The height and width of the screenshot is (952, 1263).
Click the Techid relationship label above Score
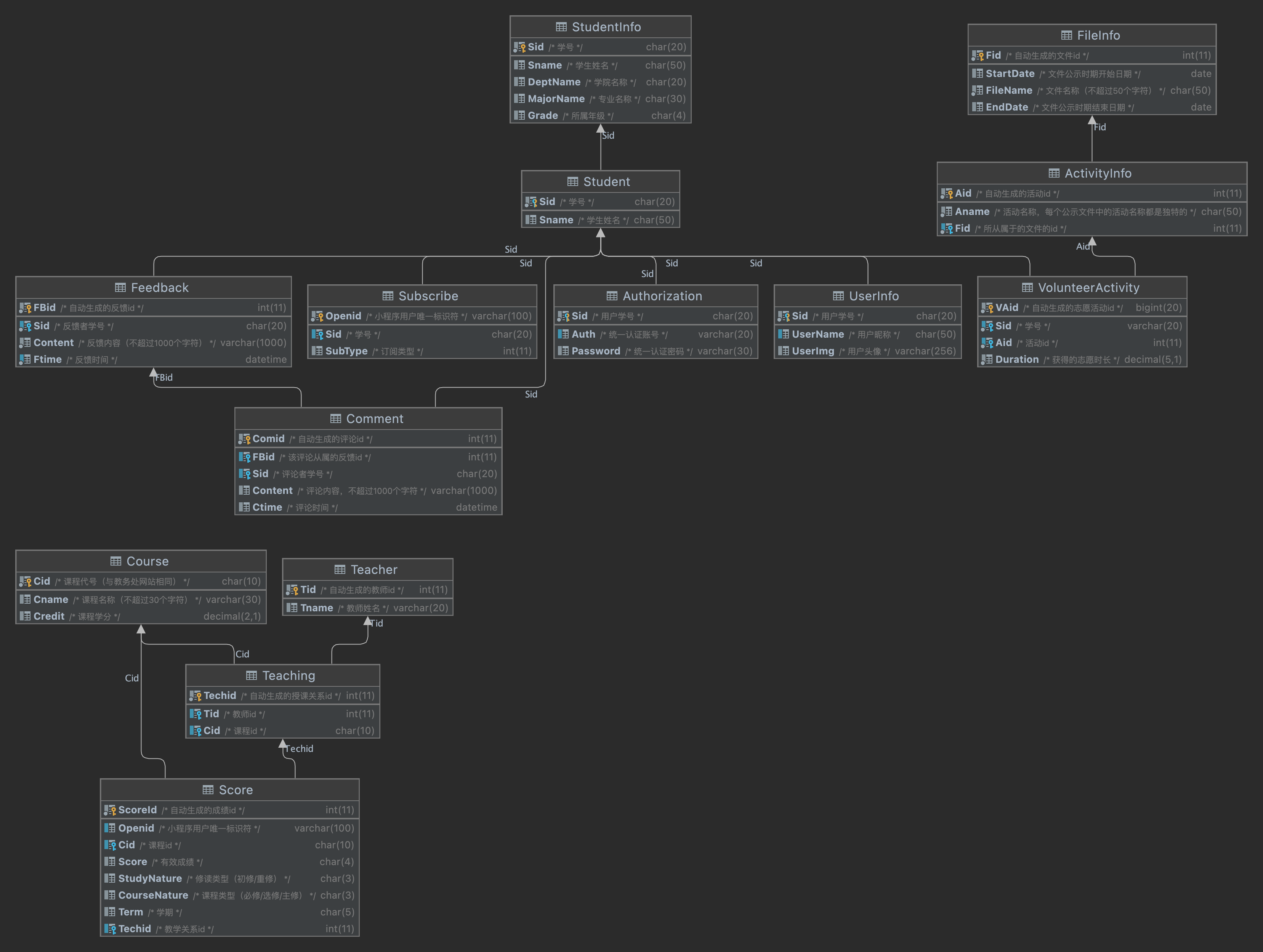pos(299,749)
